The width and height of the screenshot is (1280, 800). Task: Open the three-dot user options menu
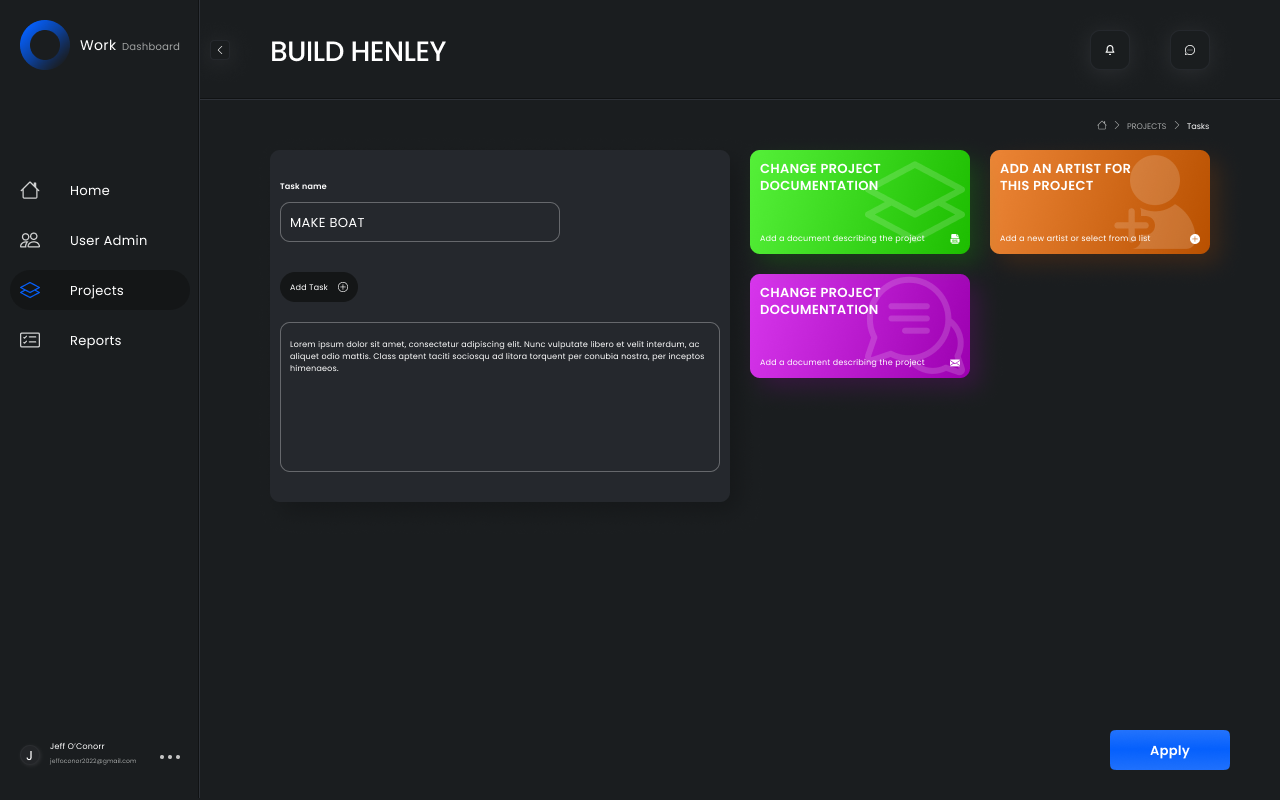[x=170, y=757]
